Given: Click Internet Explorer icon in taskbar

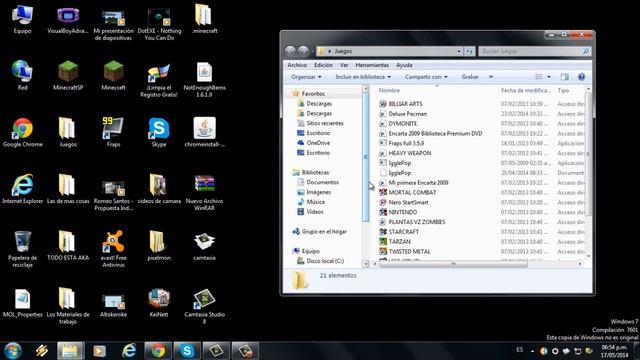Looking at the screenshot, I should [129, 351].
